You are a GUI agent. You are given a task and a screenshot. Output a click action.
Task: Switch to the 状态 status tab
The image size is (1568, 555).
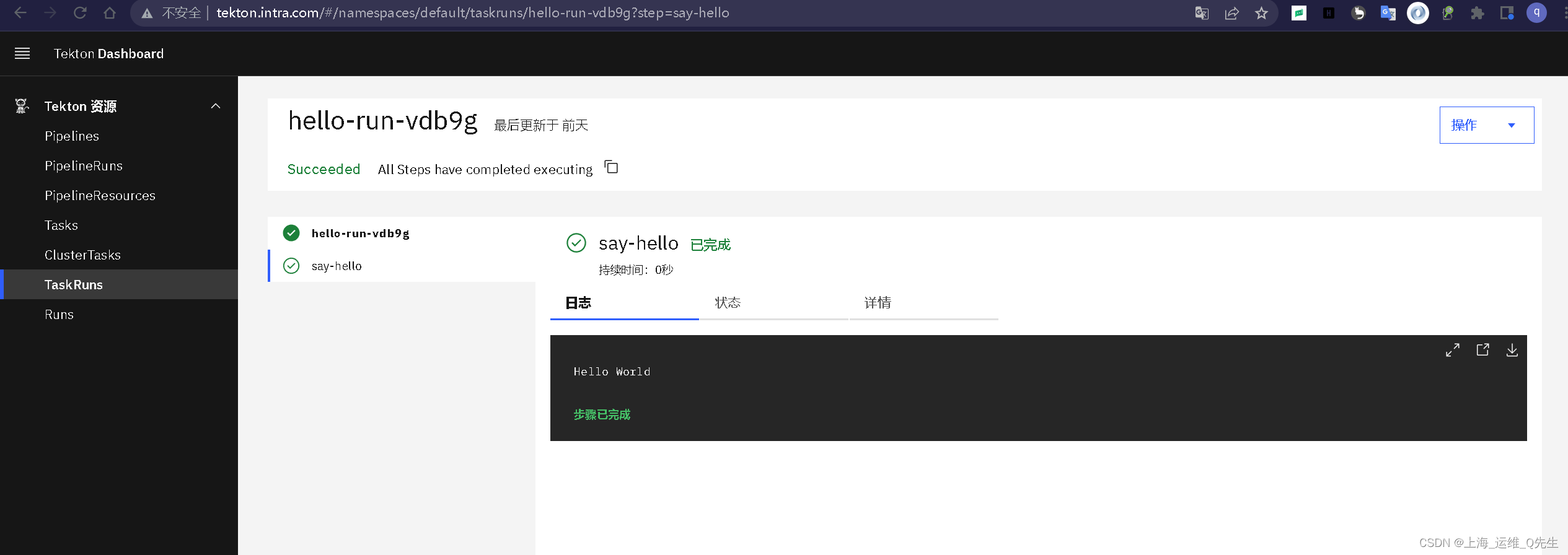[774, 303]
